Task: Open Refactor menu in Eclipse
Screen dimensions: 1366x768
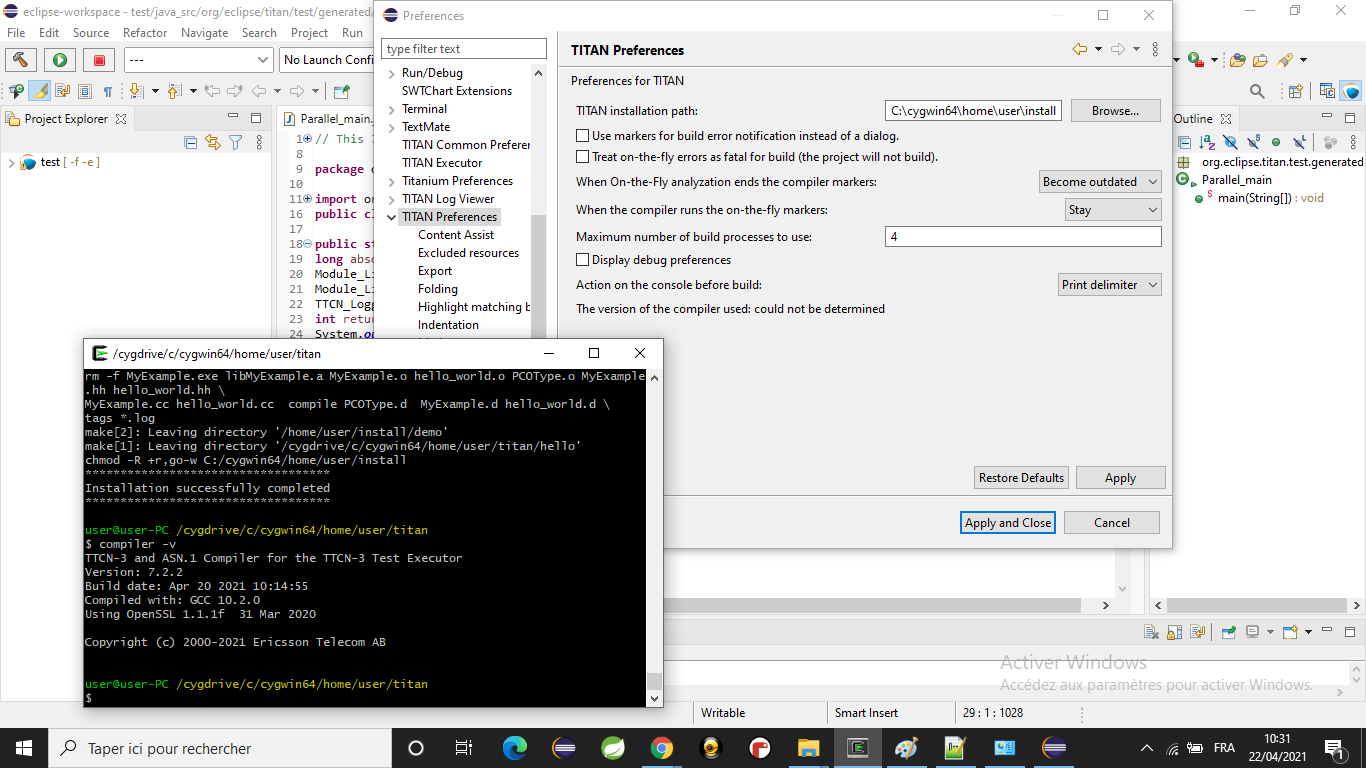Action: coord(145,33)
